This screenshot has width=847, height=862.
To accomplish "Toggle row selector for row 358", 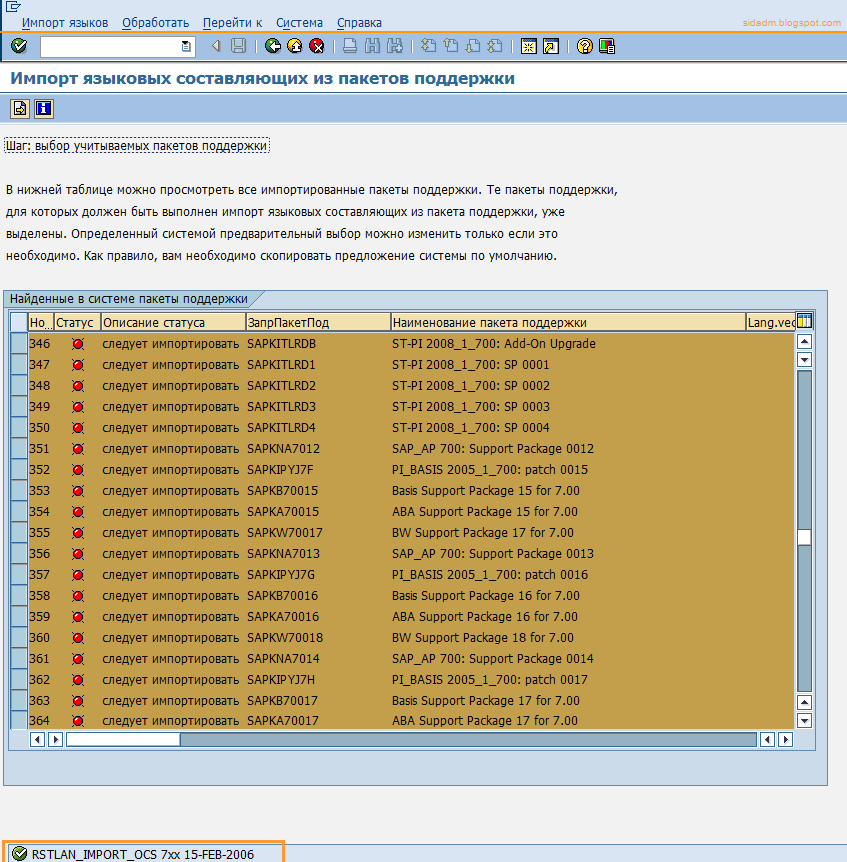I will [19, 595].
